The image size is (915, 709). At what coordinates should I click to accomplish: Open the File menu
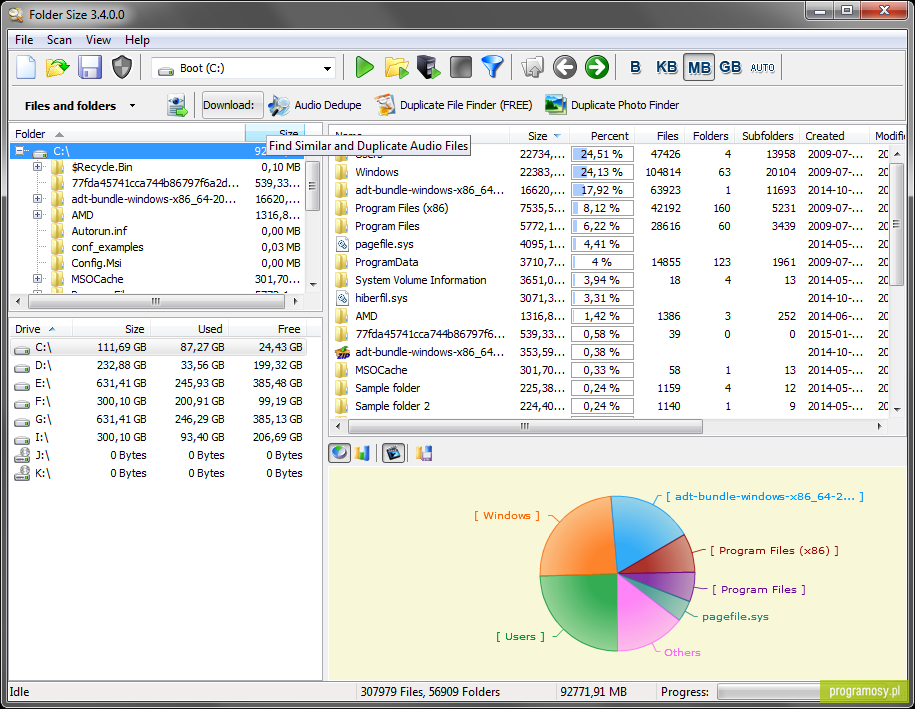(x=24, y=40)
